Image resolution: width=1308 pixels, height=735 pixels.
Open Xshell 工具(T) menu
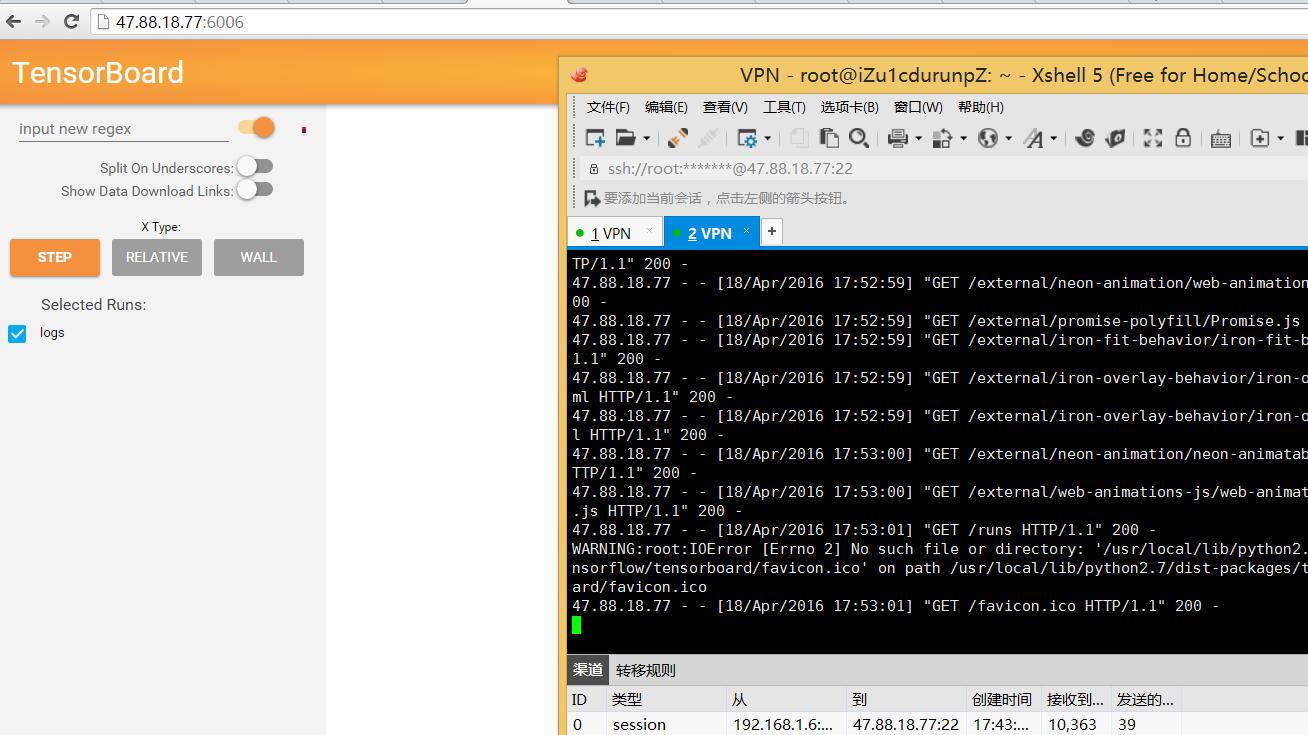(784, 107)
